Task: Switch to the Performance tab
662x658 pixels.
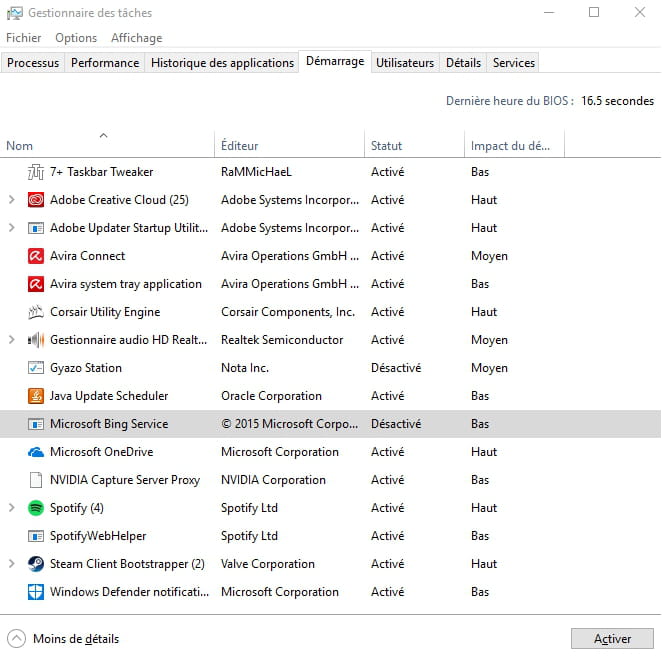Action: point(105,63)
